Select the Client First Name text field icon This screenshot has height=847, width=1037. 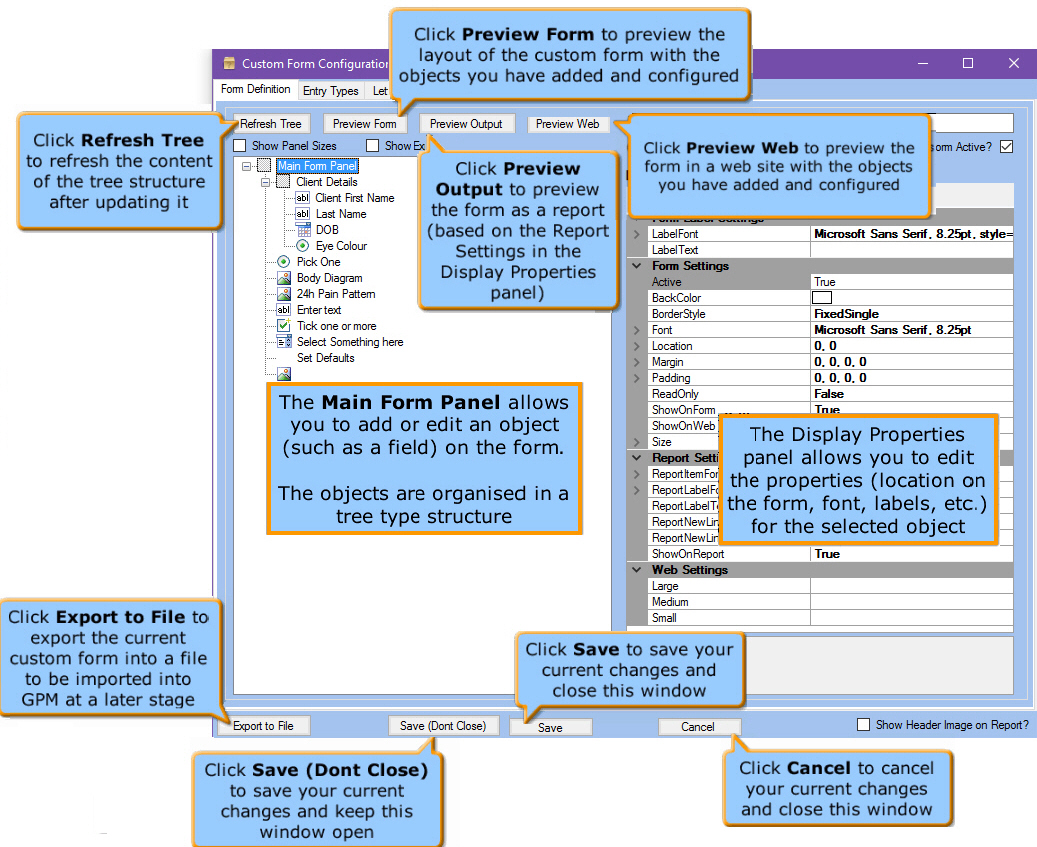303,198
